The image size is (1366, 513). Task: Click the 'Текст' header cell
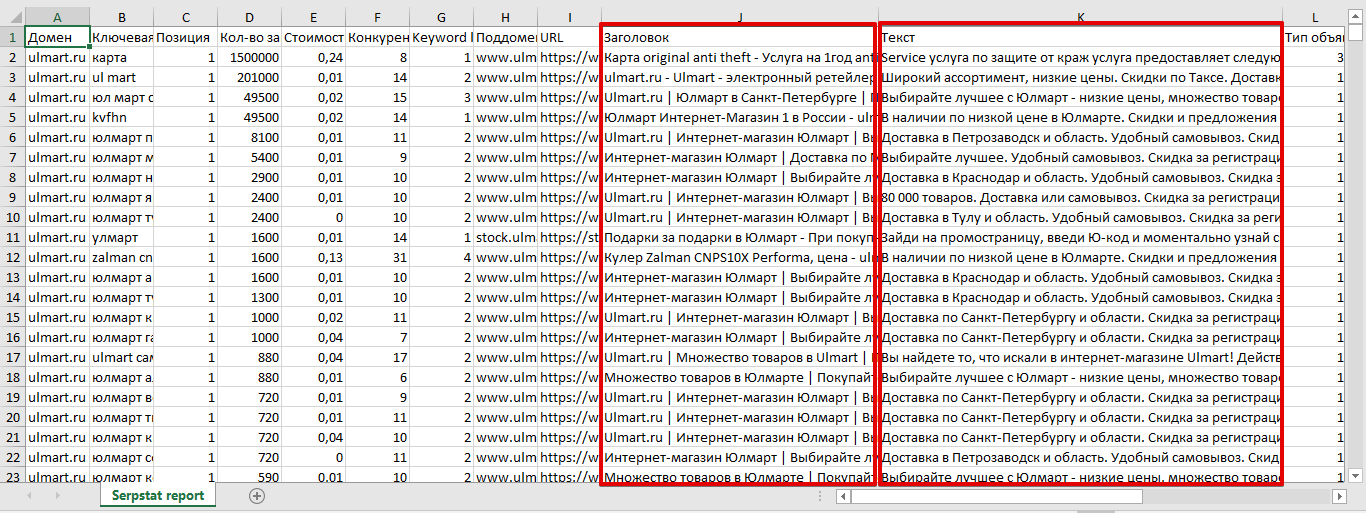pos(1080,37)
